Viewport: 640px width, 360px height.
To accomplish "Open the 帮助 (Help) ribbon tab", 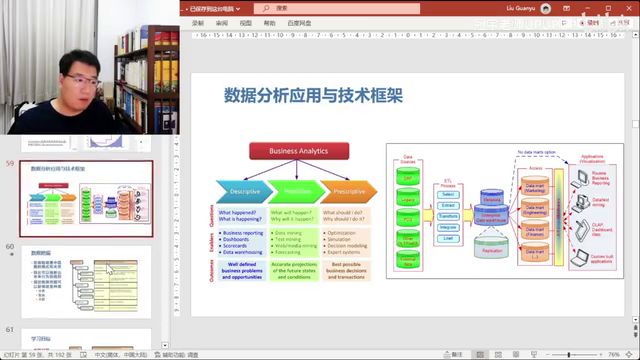I will (x=269, y=23).
